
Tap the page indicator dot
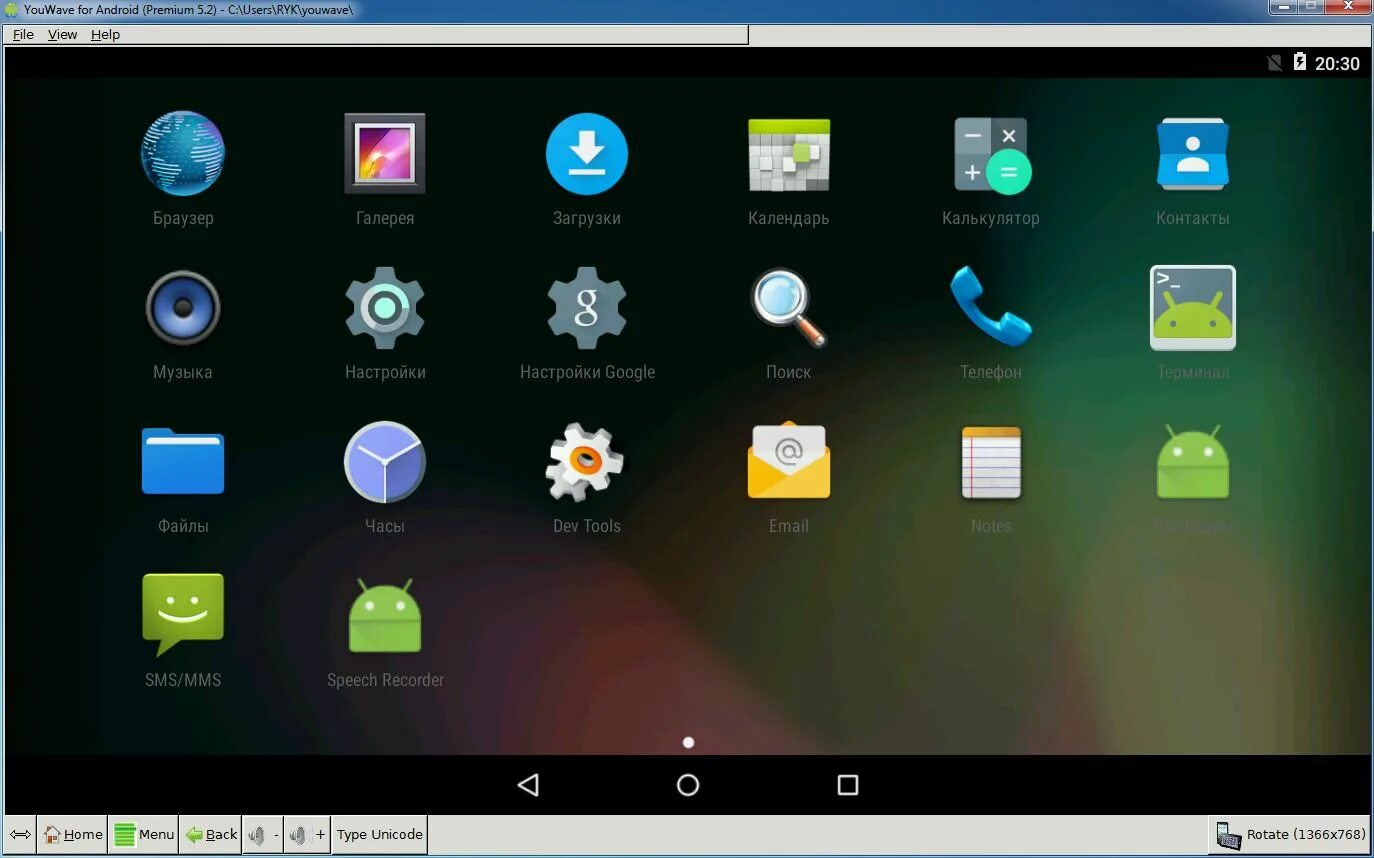(x=688, y=742)
